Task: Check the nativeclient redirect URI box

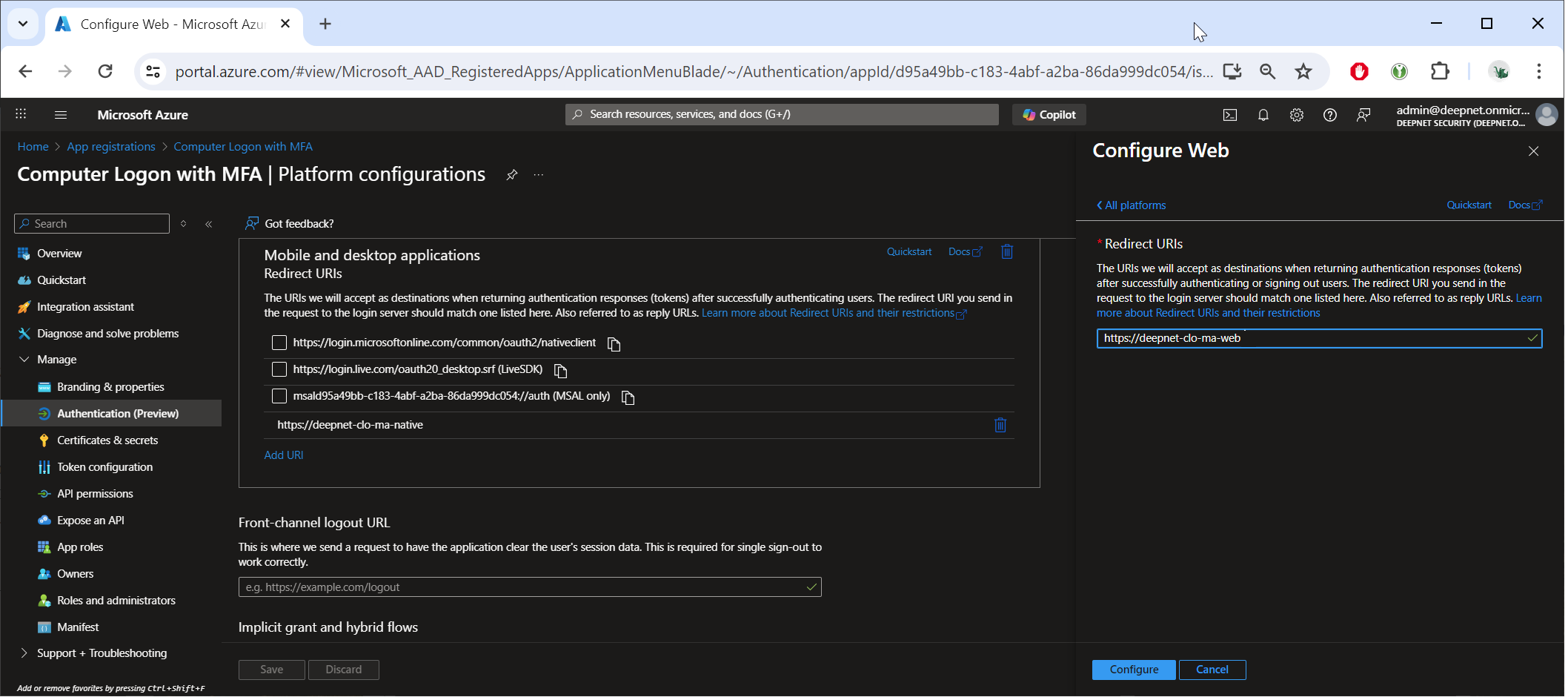Action: (280, 343)
